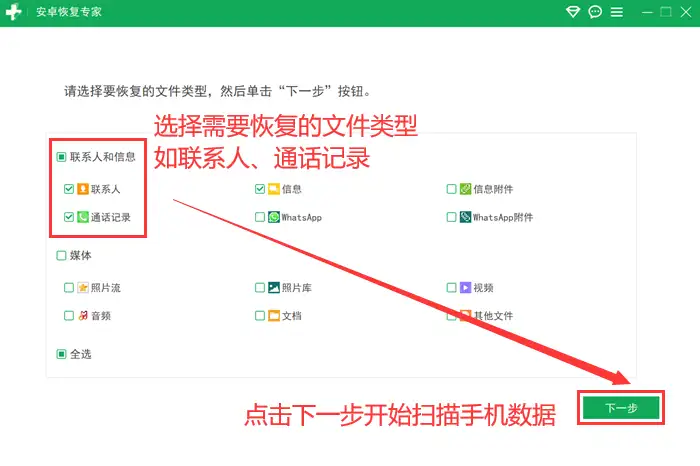Image resolution: width=700 pixels, height=466 pixels.
Task: Check the 照片库 checkbox
Action: tap(260, 287)
